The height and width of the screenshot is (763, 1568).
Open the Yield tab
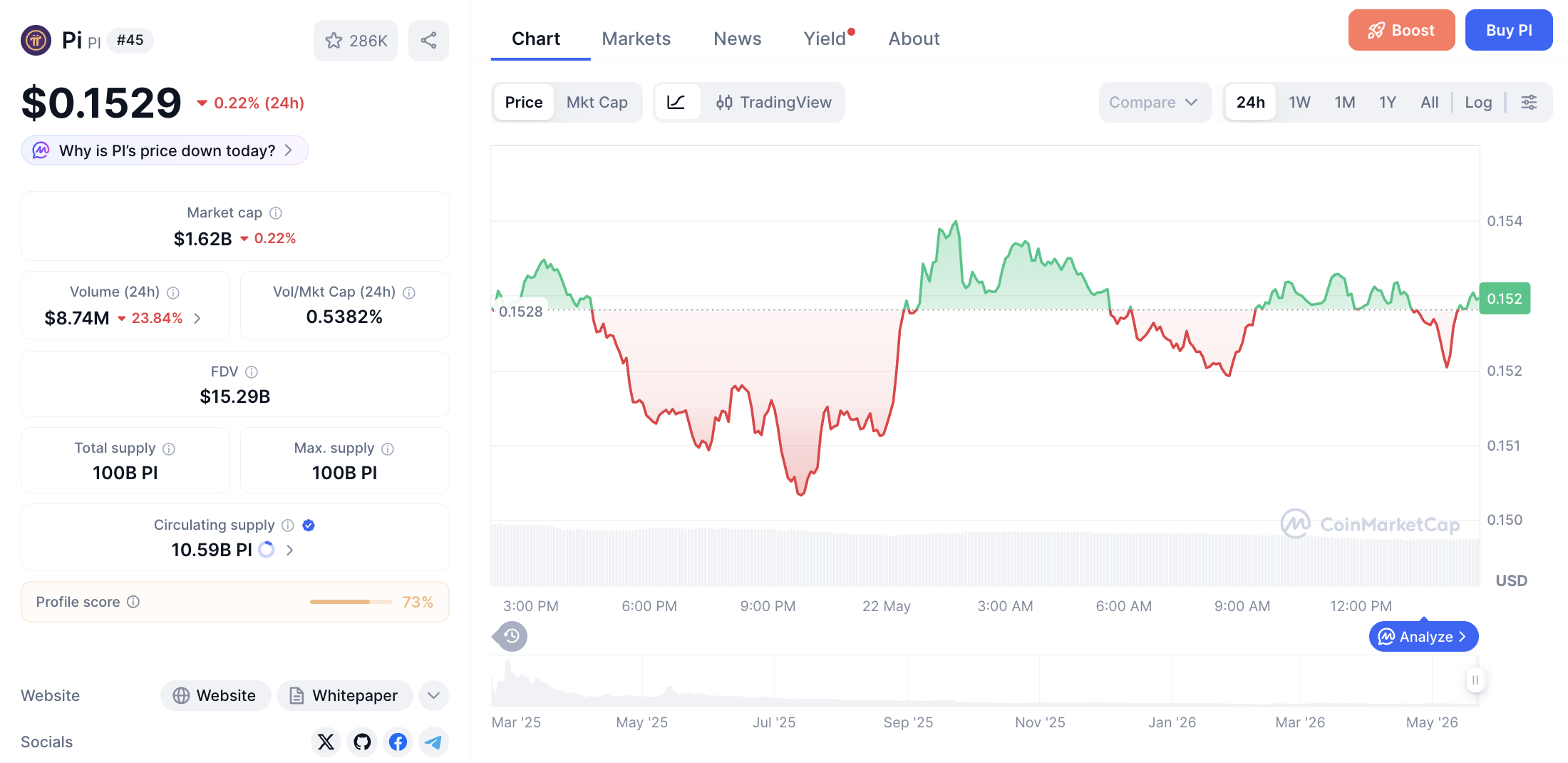click(x=827, y=39)
